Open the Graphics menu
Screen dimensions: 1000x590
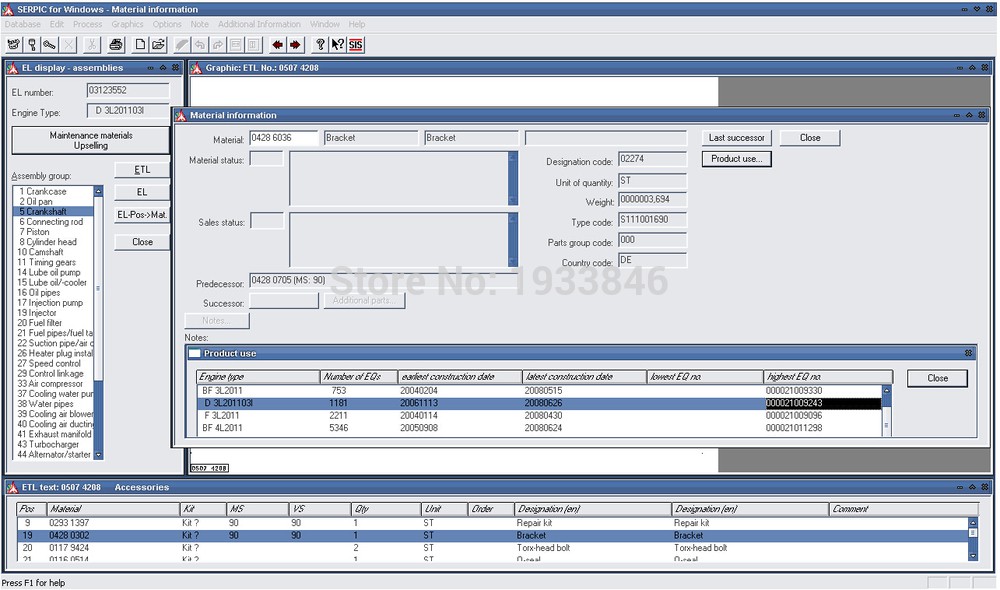click(x=127, y=24)
